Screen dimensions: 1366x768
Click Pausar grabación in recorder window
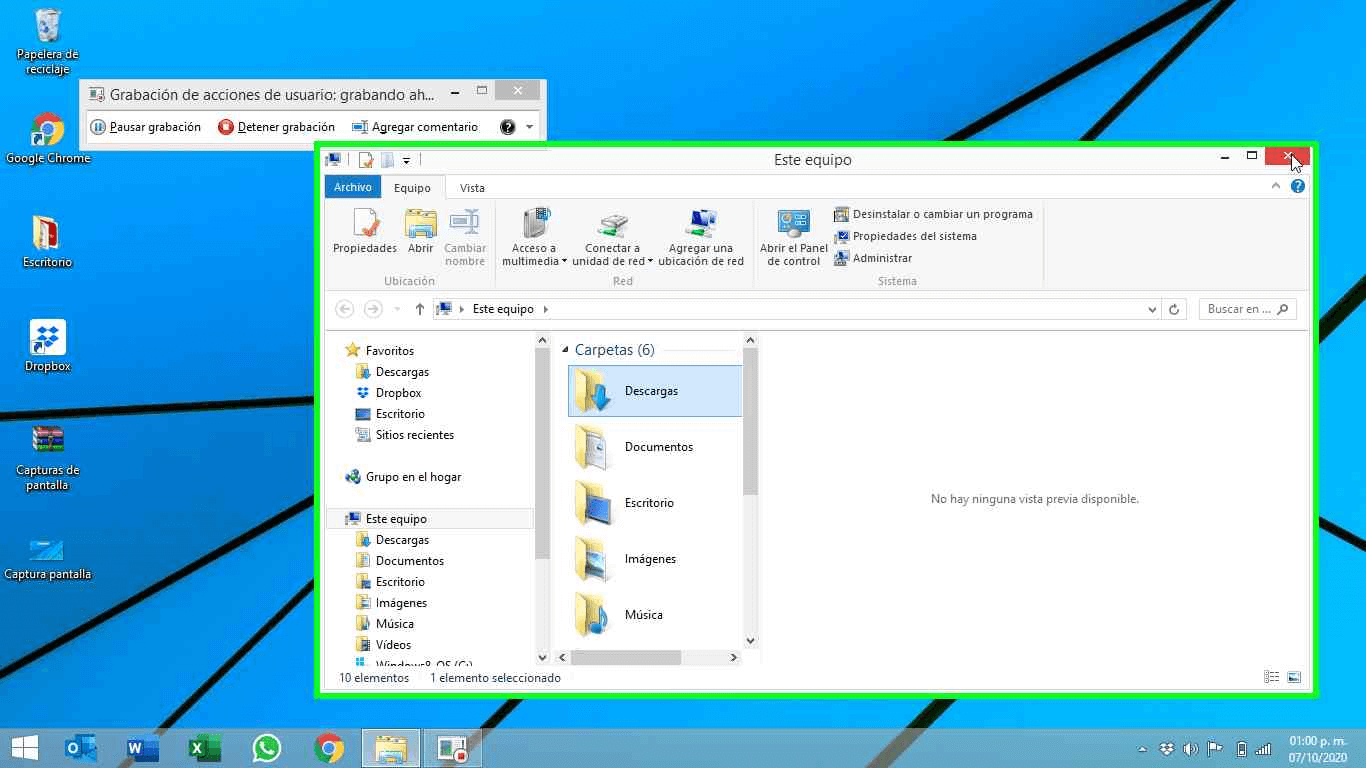[x=146, y=127]
